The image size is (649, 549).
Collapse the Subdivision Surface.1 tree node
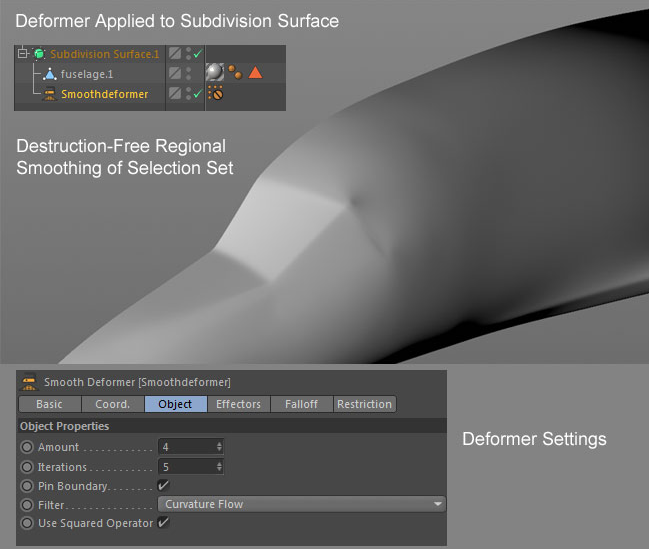click(x=22, y=54)
